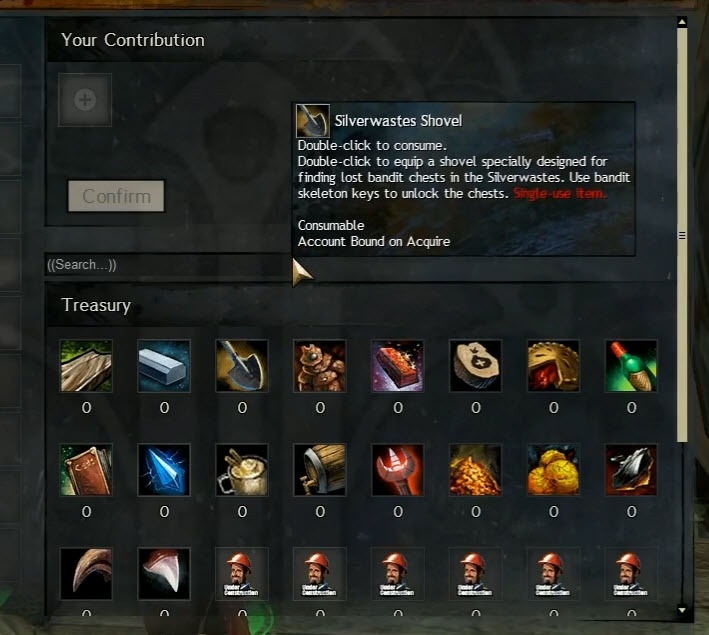Select the pie slice treasury item
Image resolution: width=709 pixels, height=635 pixels.
(553, 365)
